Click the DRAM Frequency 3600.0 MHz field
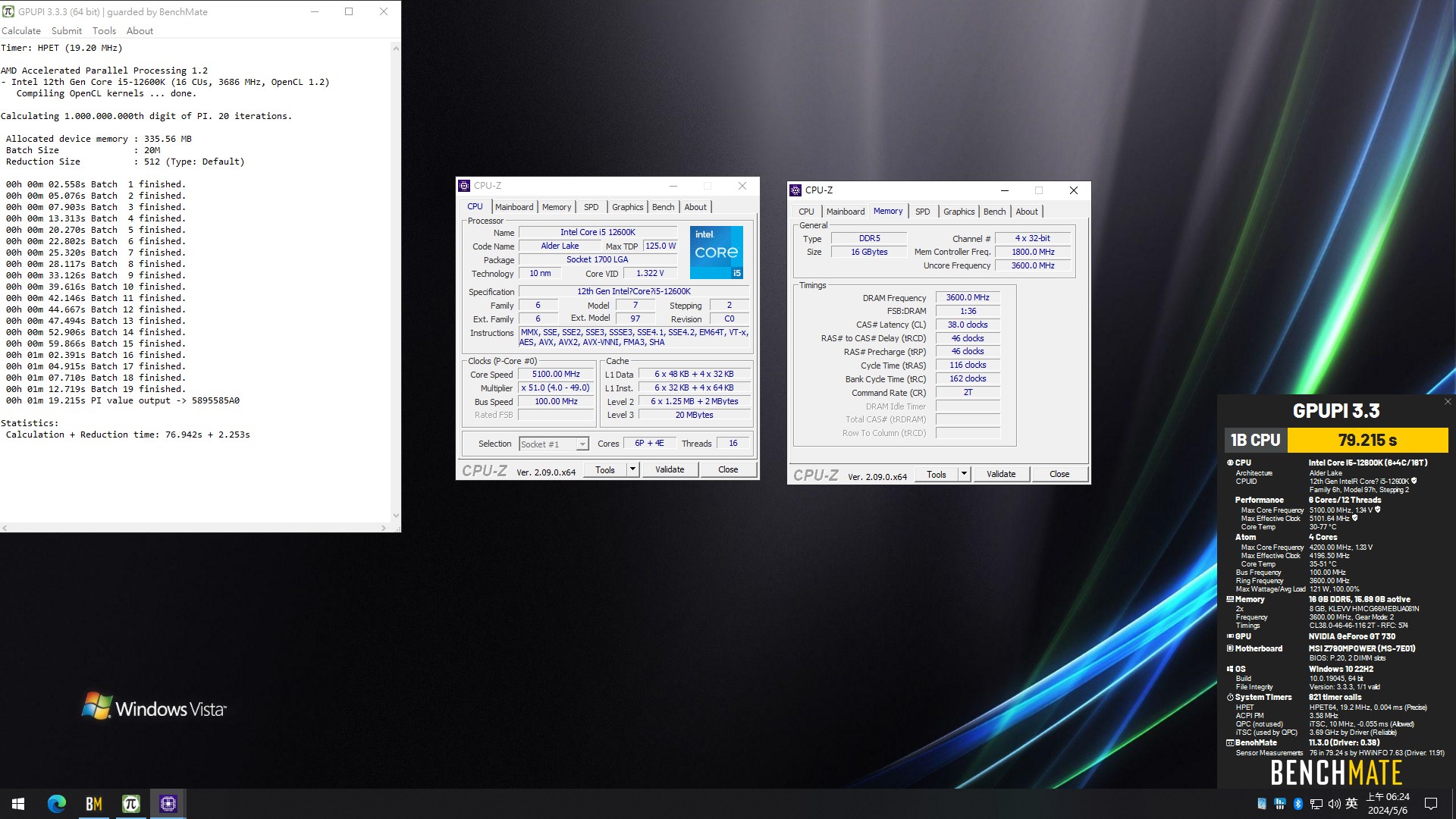Image resolution: width=1456 pixels, height=819 pixels. point(968,298)
